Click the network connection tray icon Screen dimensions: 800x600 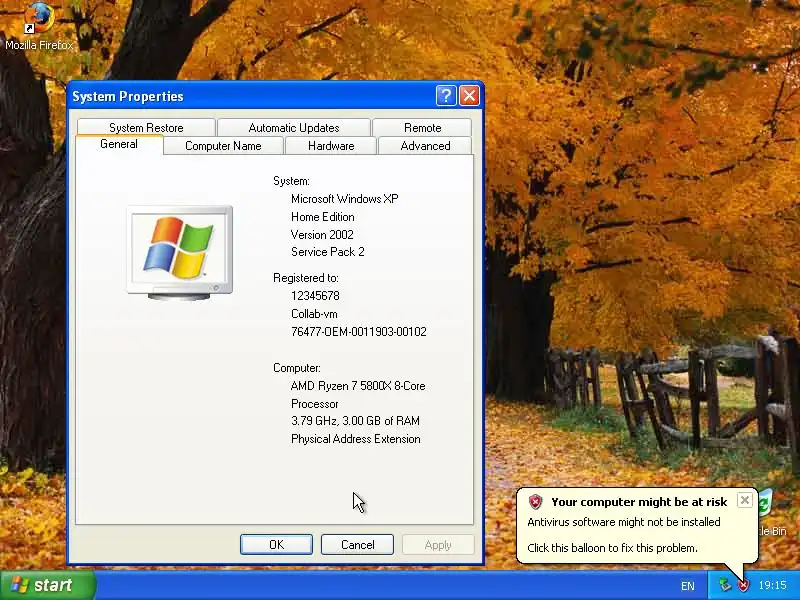(724, 585)
